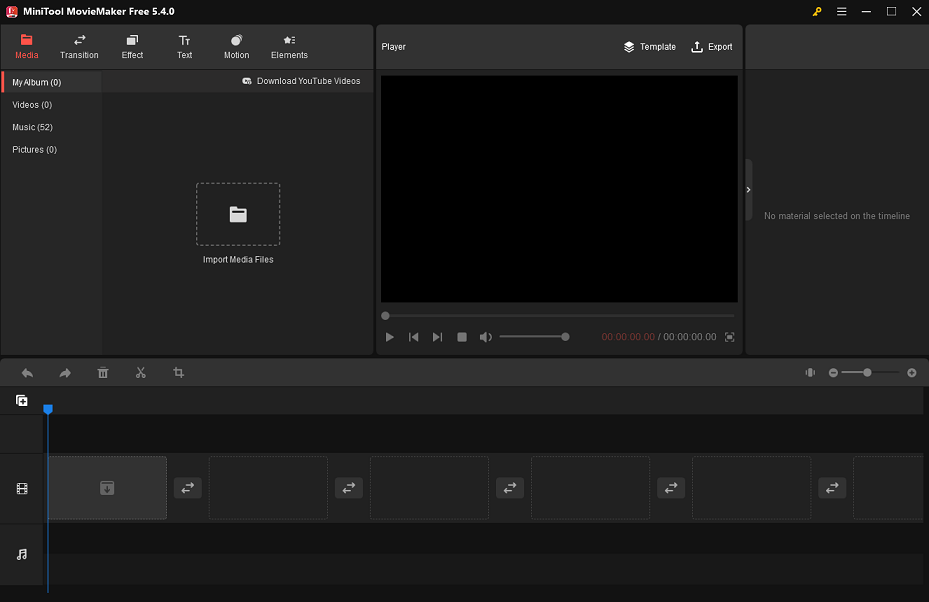Click the zoom-to-fit timeline icon
The width and height of the screenshot is (929, 602).
(810, 373)
